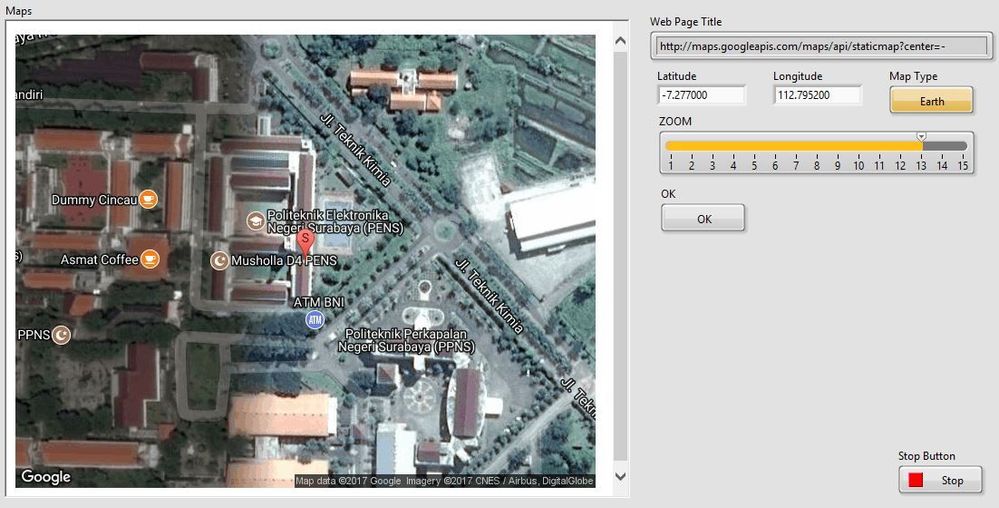999x508 pixels.
Task: Set the ZOOM slider to tick 10
Action: click(858, 146)
